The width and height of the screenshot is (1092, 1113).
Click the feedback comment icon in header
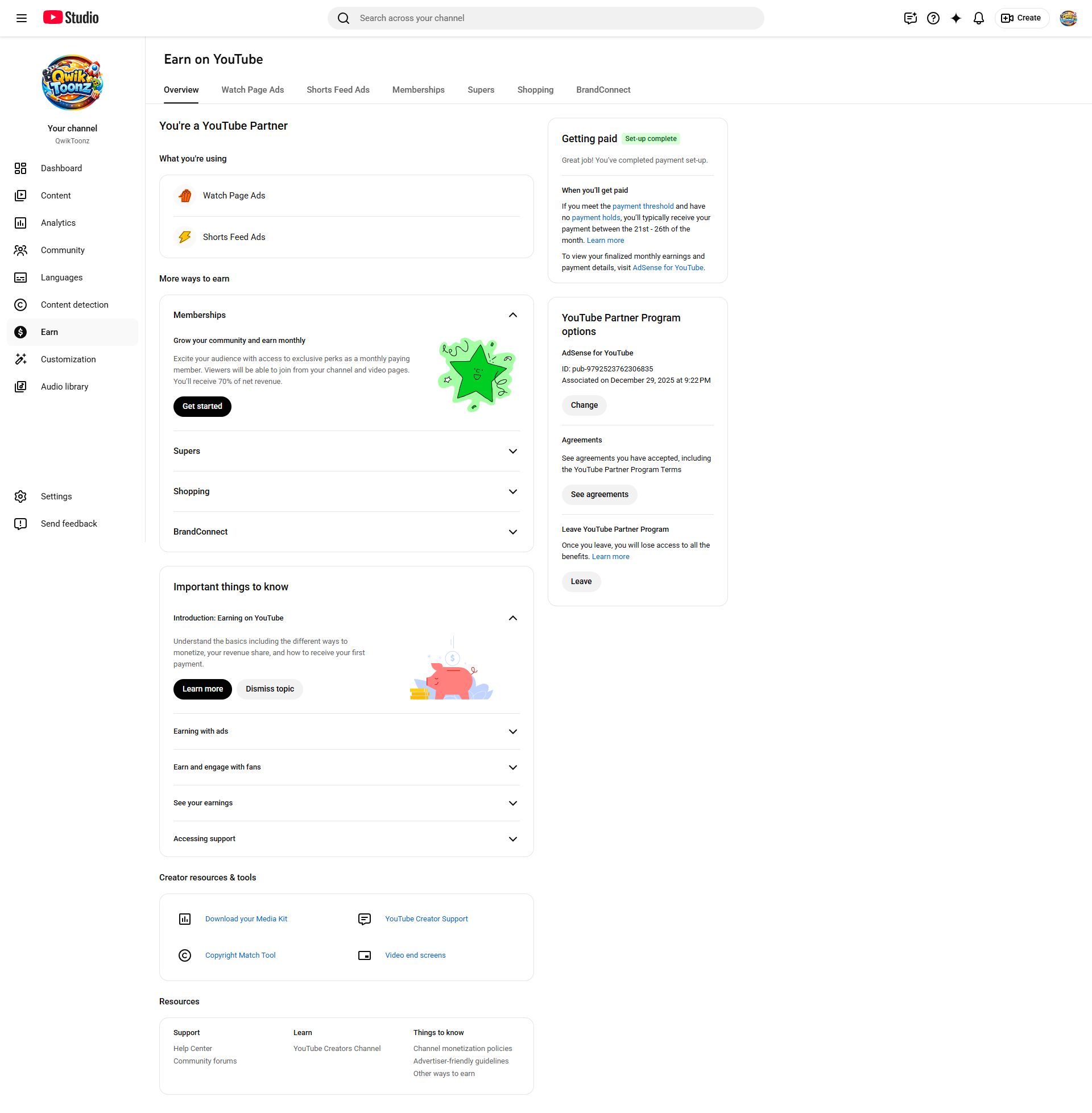coord(910,18)
